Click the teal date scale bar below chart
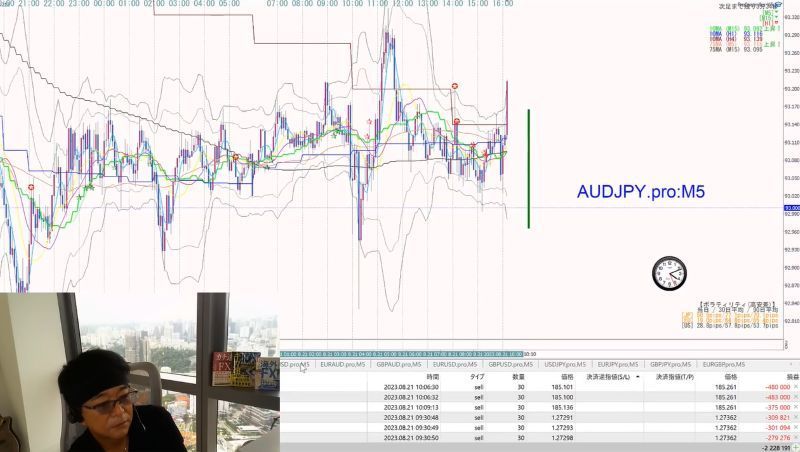 click(x=401, y=354)
